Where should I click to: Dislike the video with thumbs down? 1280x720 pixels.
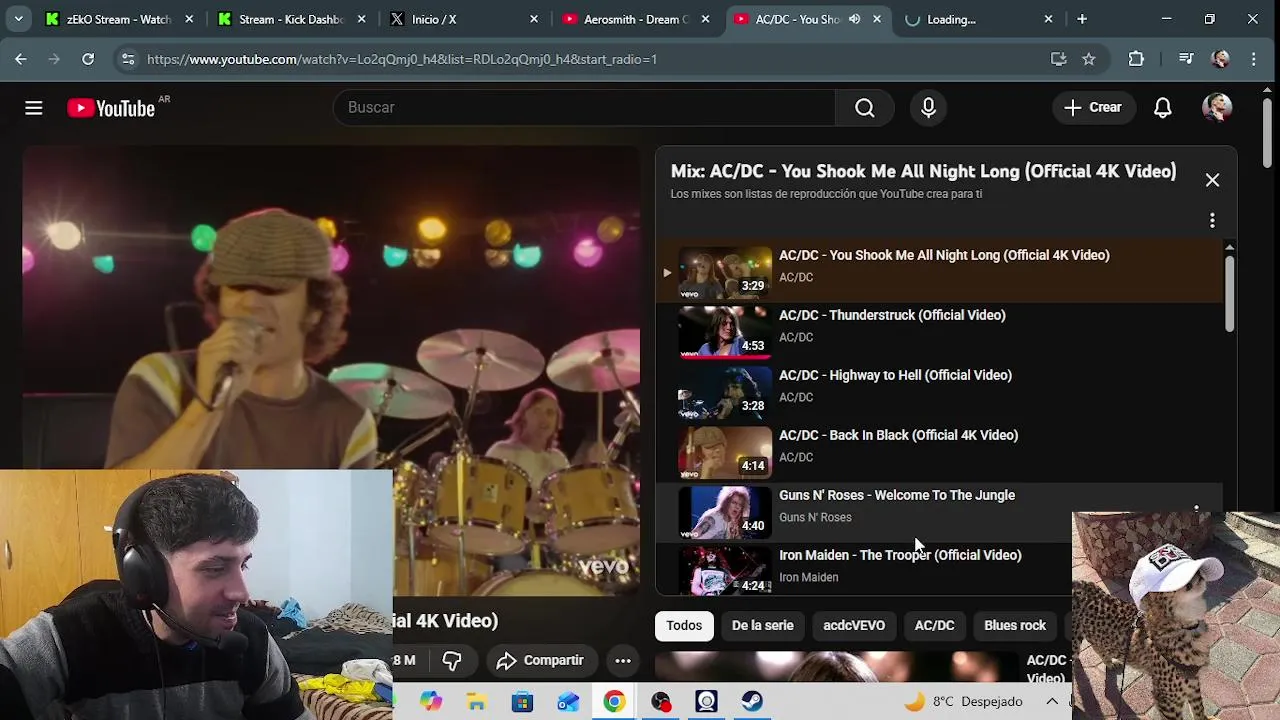(x=452, y=660)
